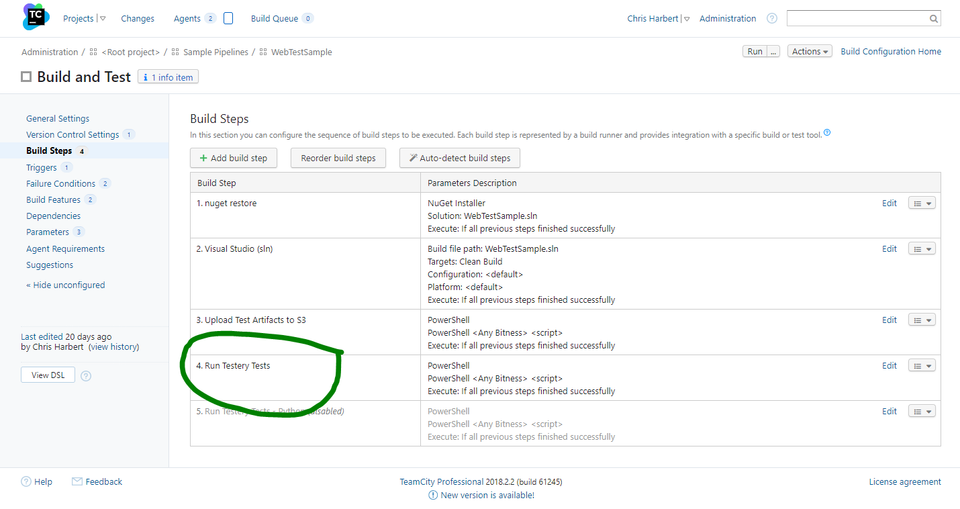Image resolution: width=960 pixels, height=509 pixels.
Task: Open the Actions dropdown
Action: [x=809, y=51]
